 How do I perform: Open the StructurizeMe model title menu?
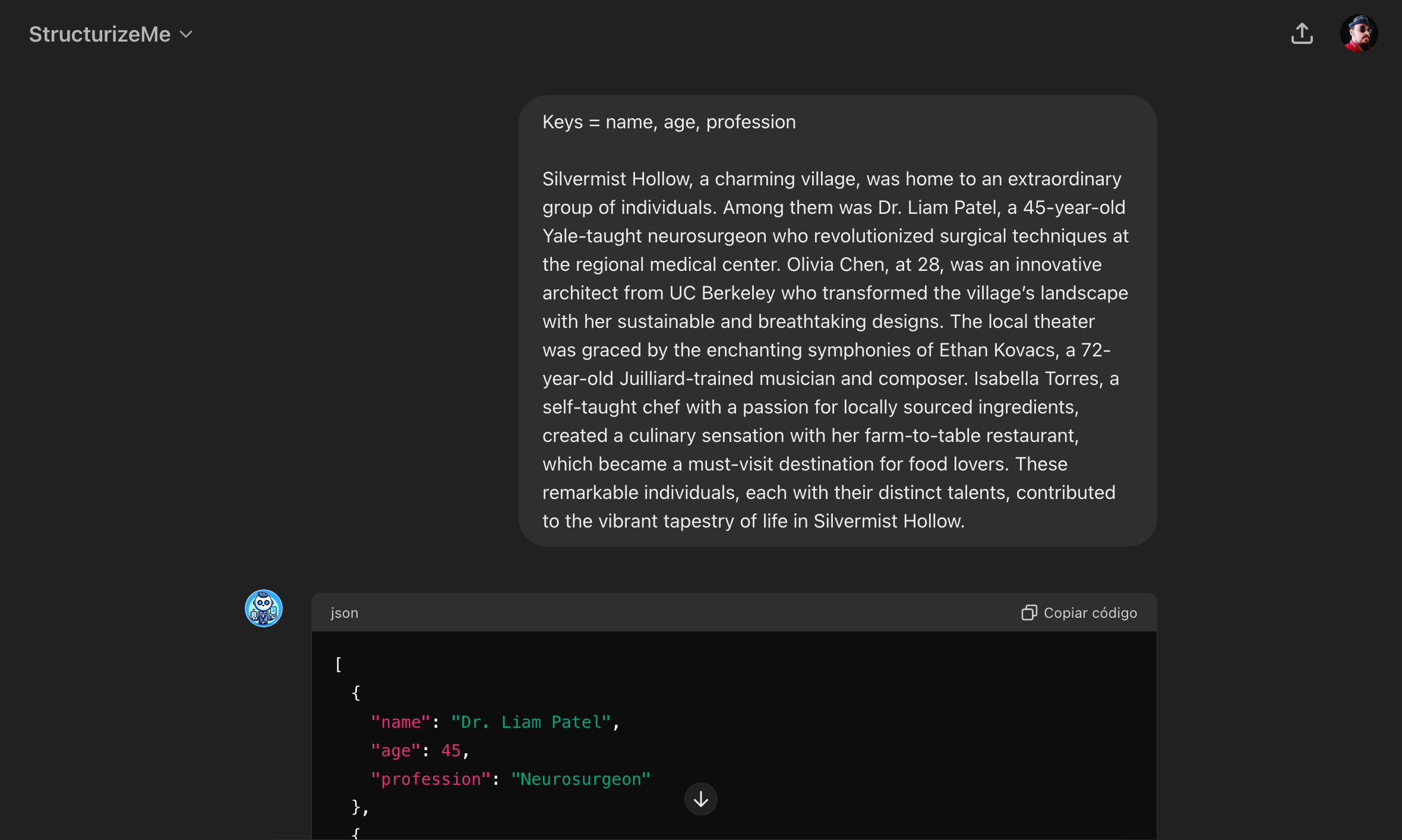click(100, 34)
